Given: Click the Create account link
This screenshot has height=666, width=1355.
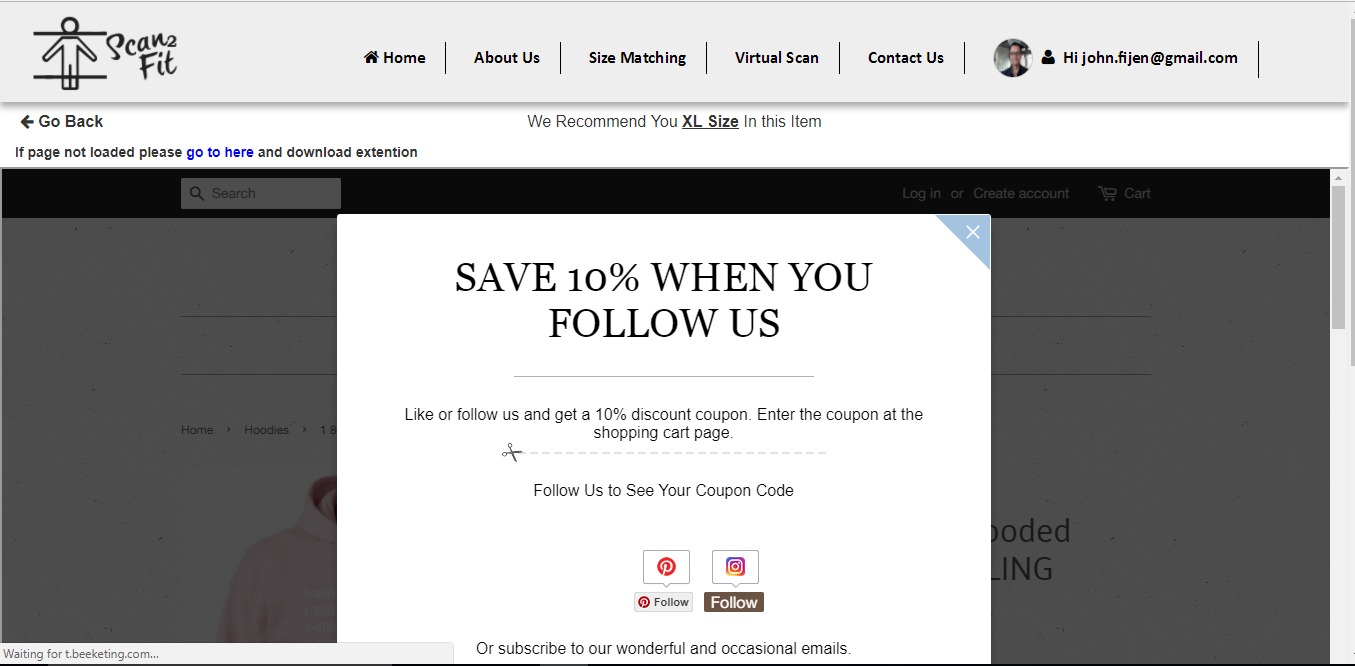Looking at the screenshot, I should (1021, 193).
